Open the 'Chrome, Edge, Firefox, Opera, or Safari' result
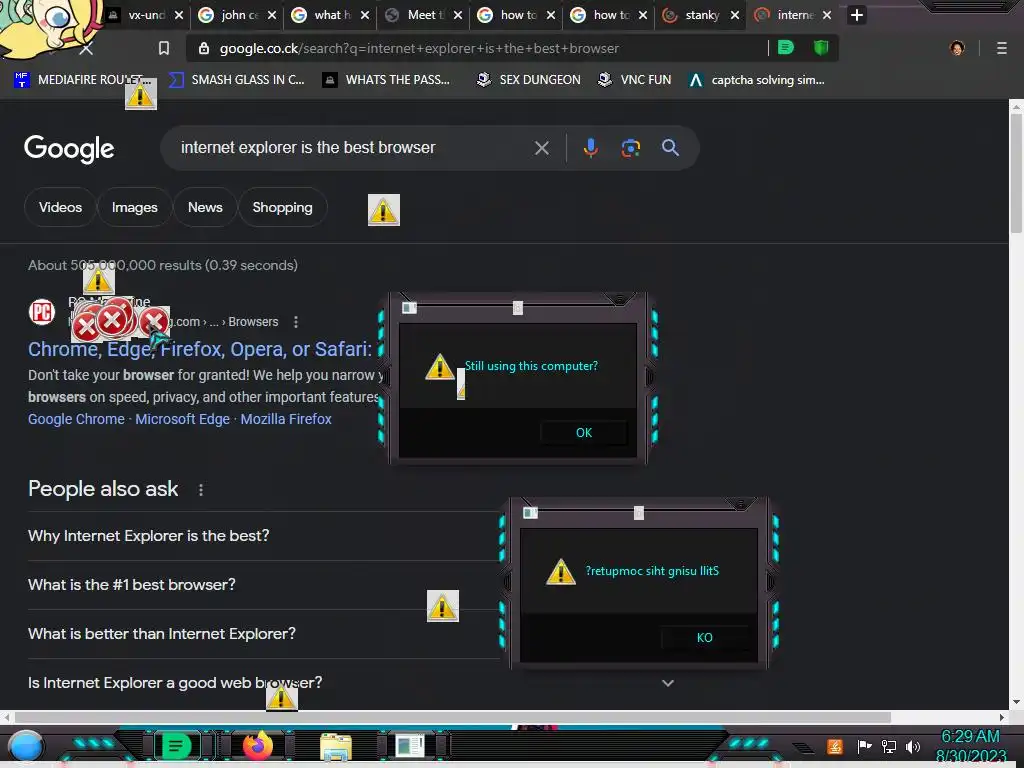 pyautogui.click(x=200, y=349)
